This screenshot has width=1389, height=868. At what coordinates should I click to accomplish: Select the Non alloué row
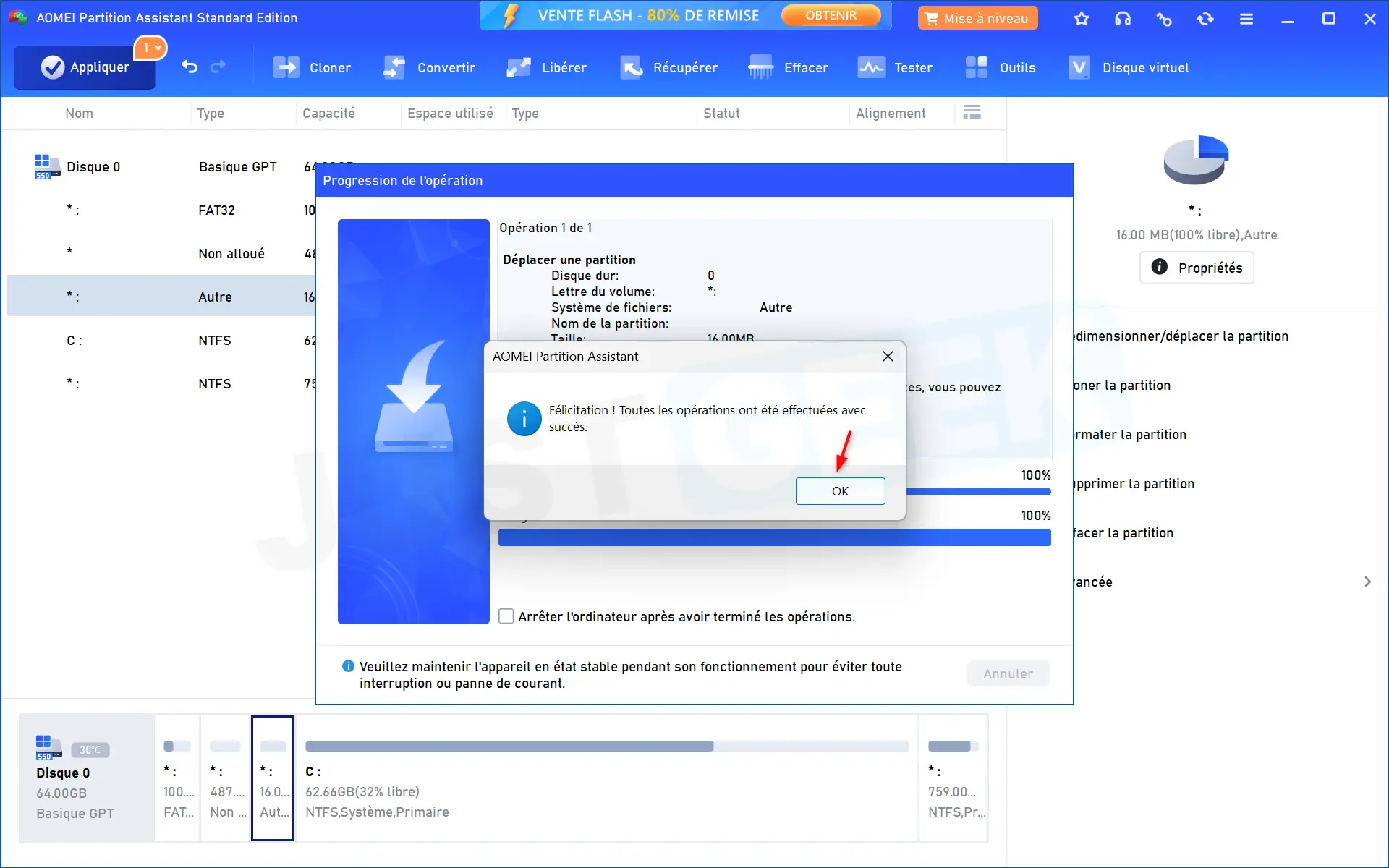click(161, 254)
